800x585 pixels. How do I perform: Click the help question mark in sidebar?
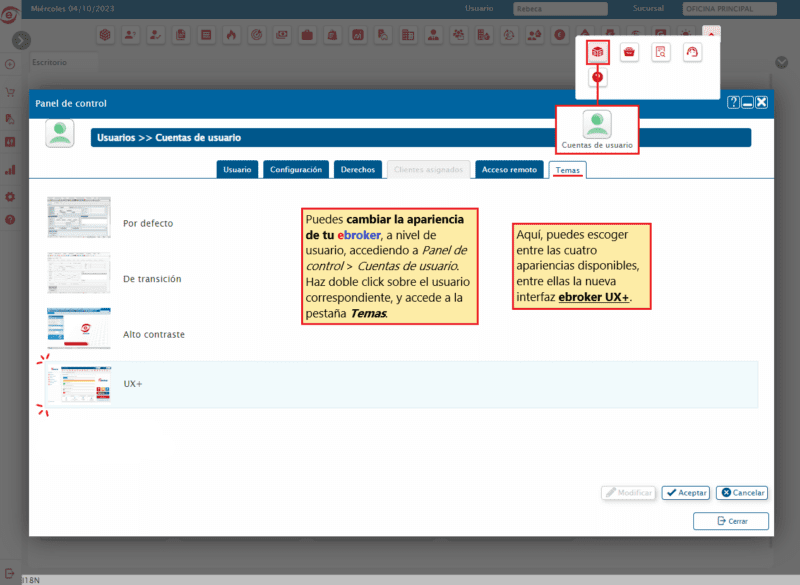[10, 219]
